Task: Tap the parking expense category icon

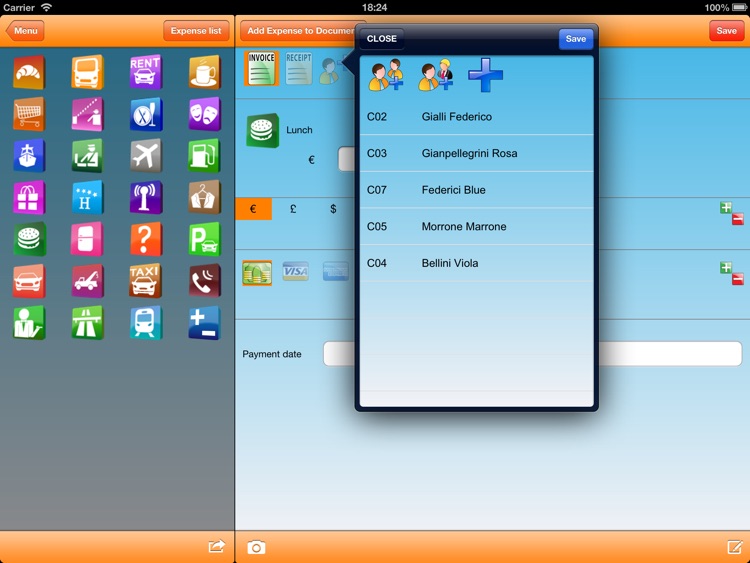Action: click(204, 239)
